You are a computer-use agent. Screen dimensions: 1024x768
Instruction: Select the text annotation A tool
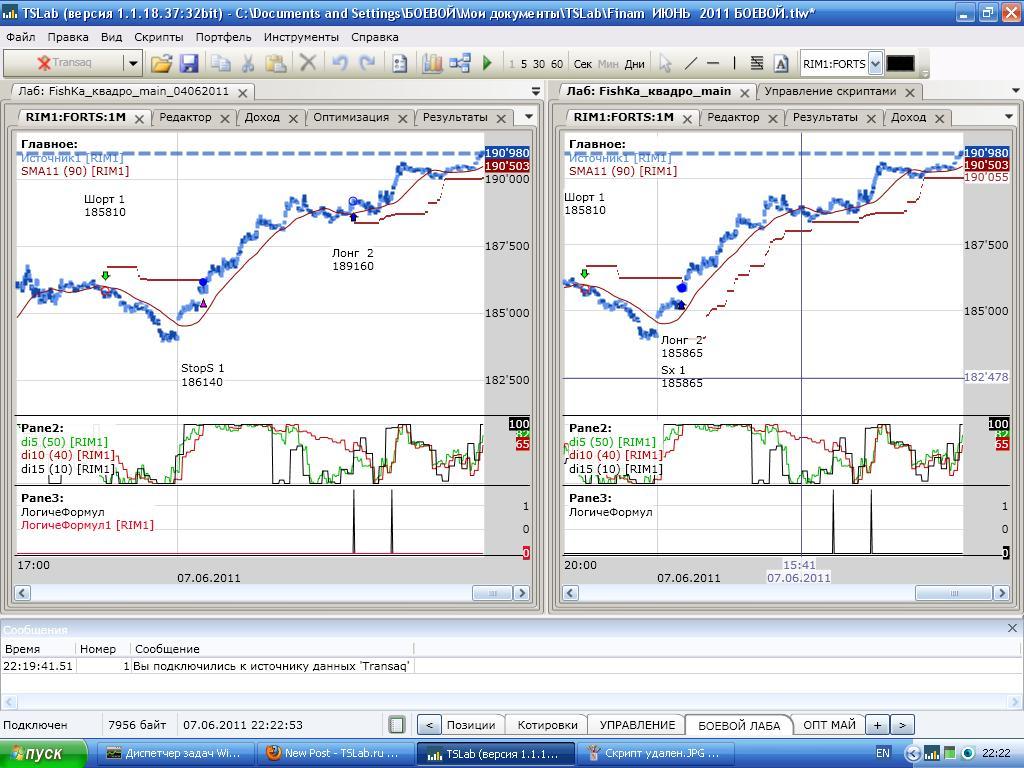click(x=781, y=63)
